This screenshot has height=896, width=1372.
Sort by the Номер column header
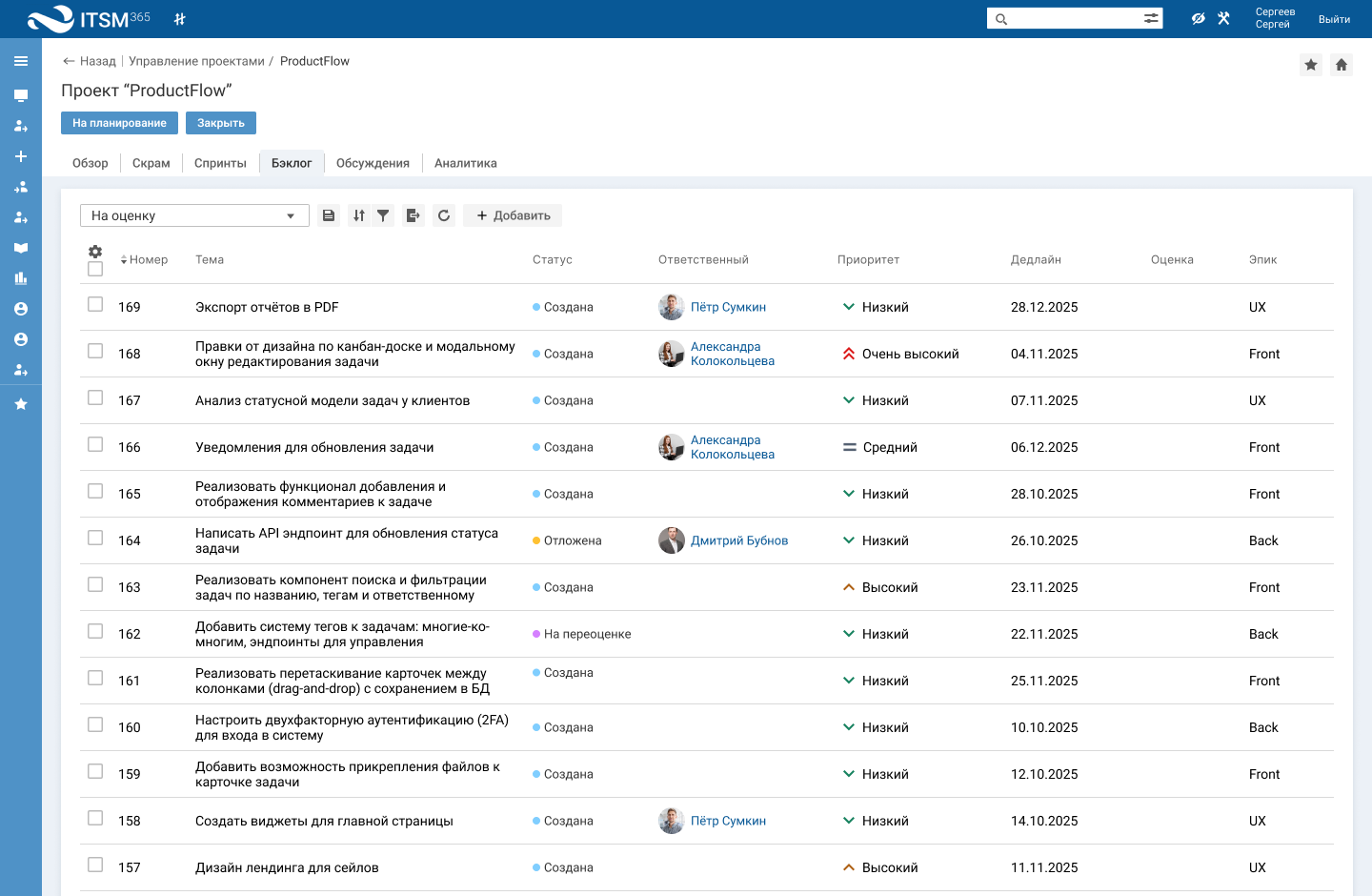coord(145,259)
